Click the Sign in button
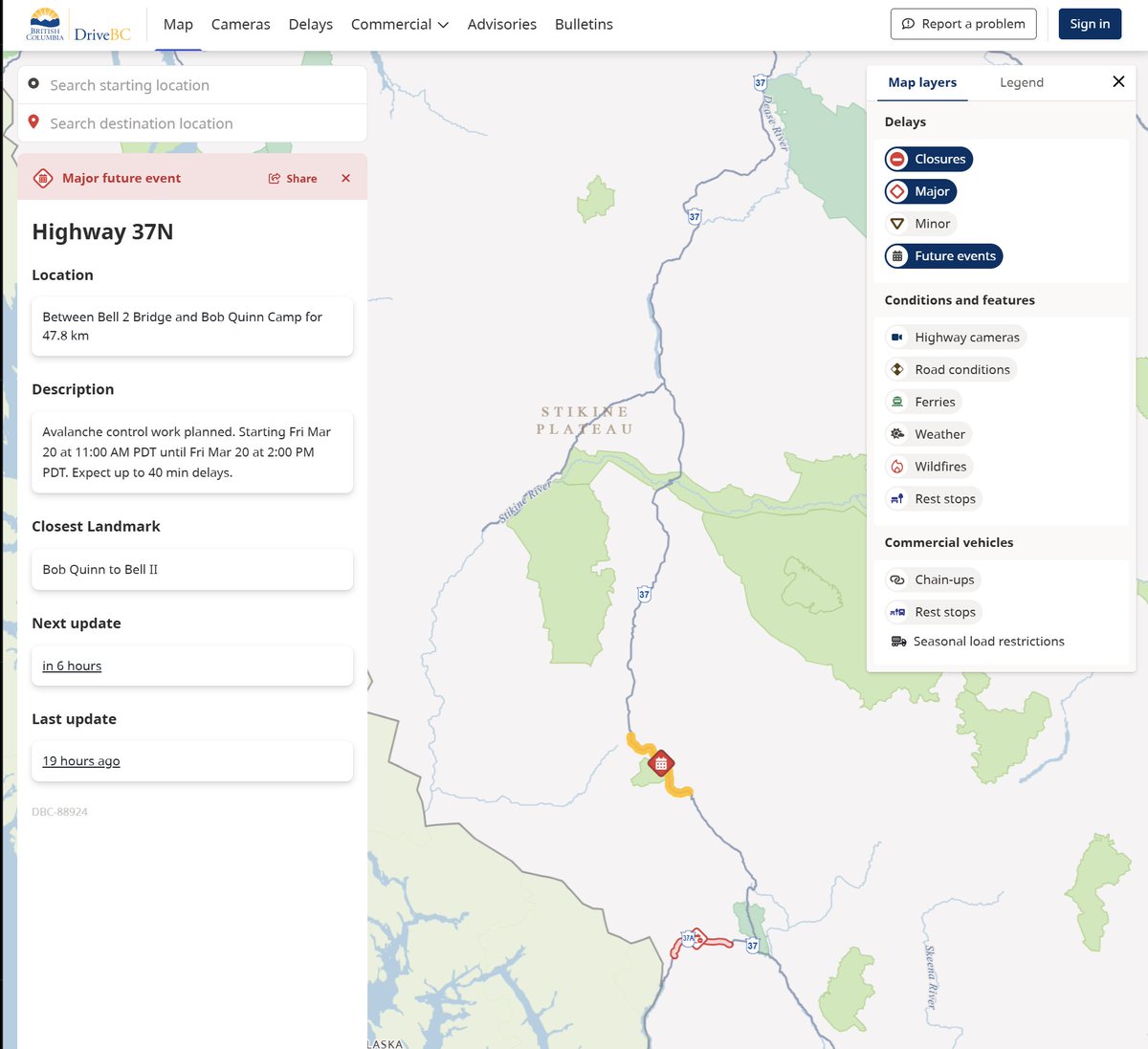The height and width of the screenshot is (1049, 1148). pyautogui.click(x=1090, y=24)
